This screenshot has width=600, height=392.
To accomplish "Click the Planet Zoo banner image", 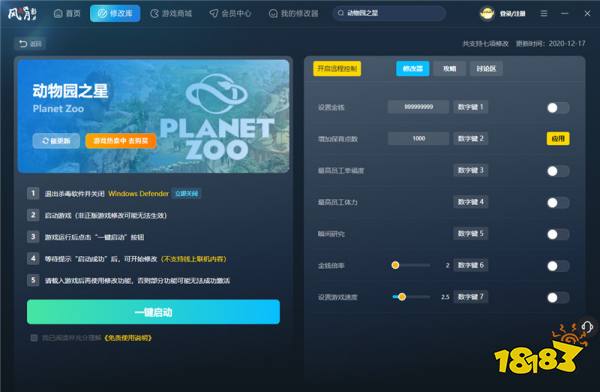I will point(153,116).
